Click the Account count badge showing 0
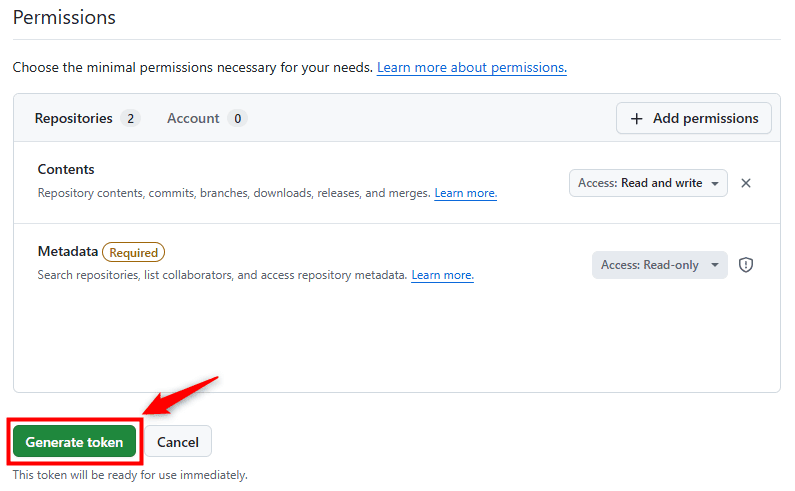 (237, 119)
